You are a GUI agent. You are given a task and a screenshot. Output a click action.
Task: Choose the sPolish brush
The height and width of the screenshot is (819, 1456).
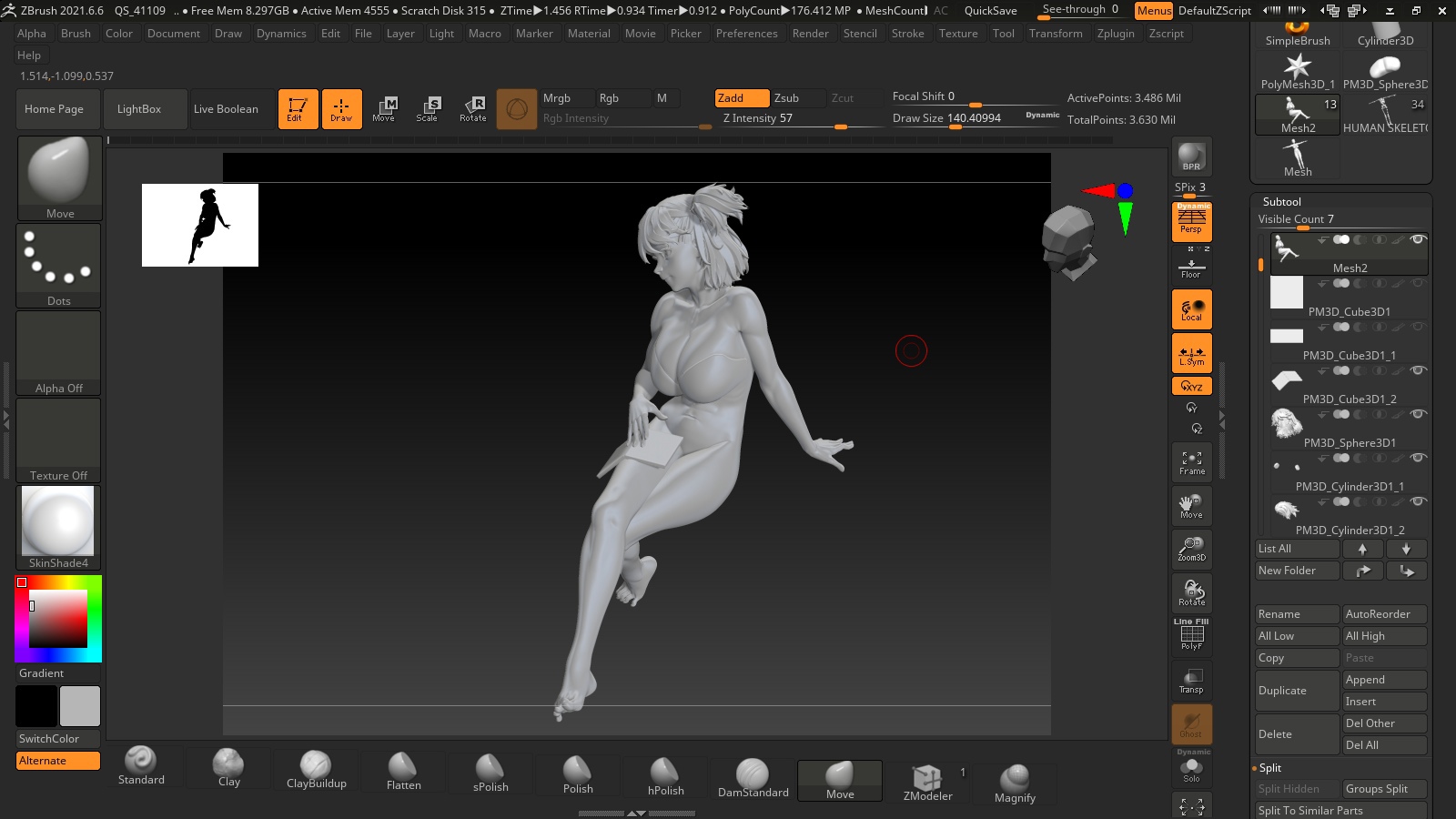coord(490,773)
